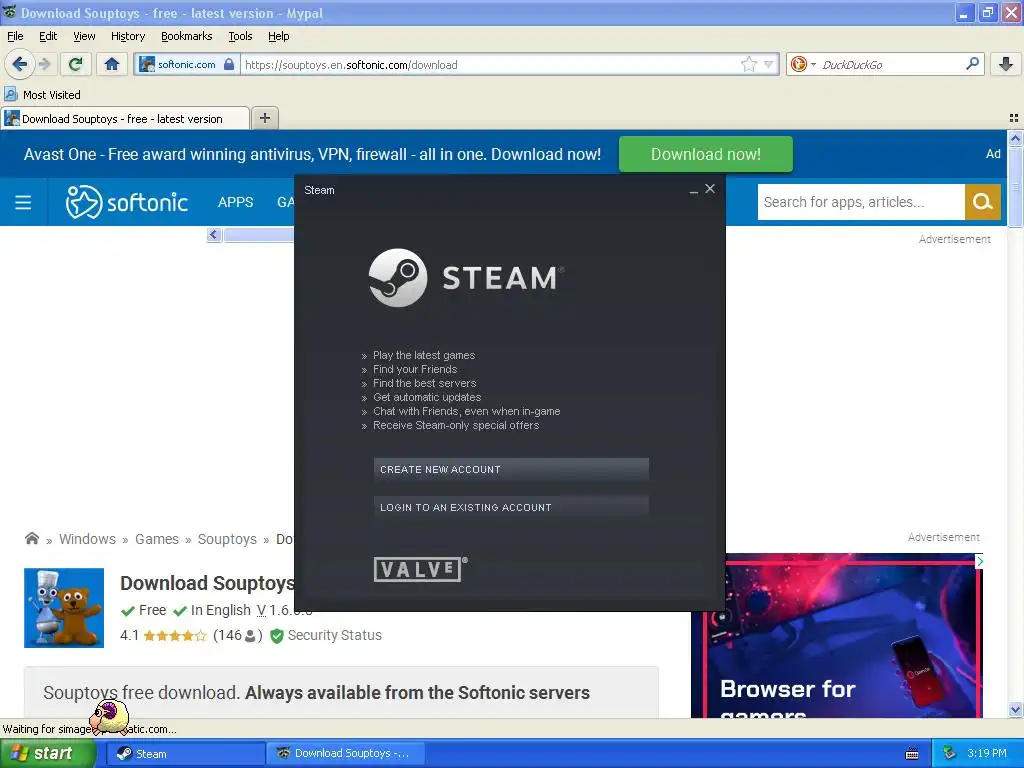Image resolution: width=1024 pixels, height=768 pixels.
Task: Open the Tools menu
Action: point(240,36)
